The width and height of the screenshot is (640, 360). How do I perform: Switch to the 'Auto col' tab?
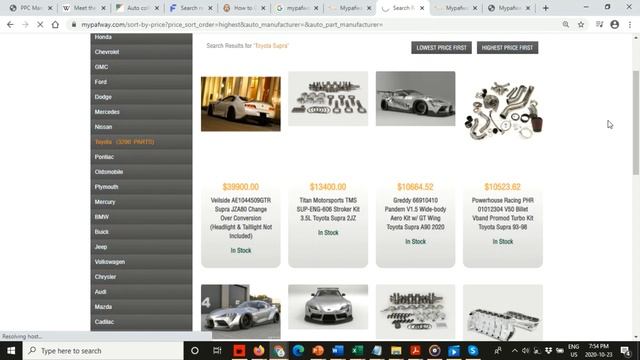click(x=138, y=8)
